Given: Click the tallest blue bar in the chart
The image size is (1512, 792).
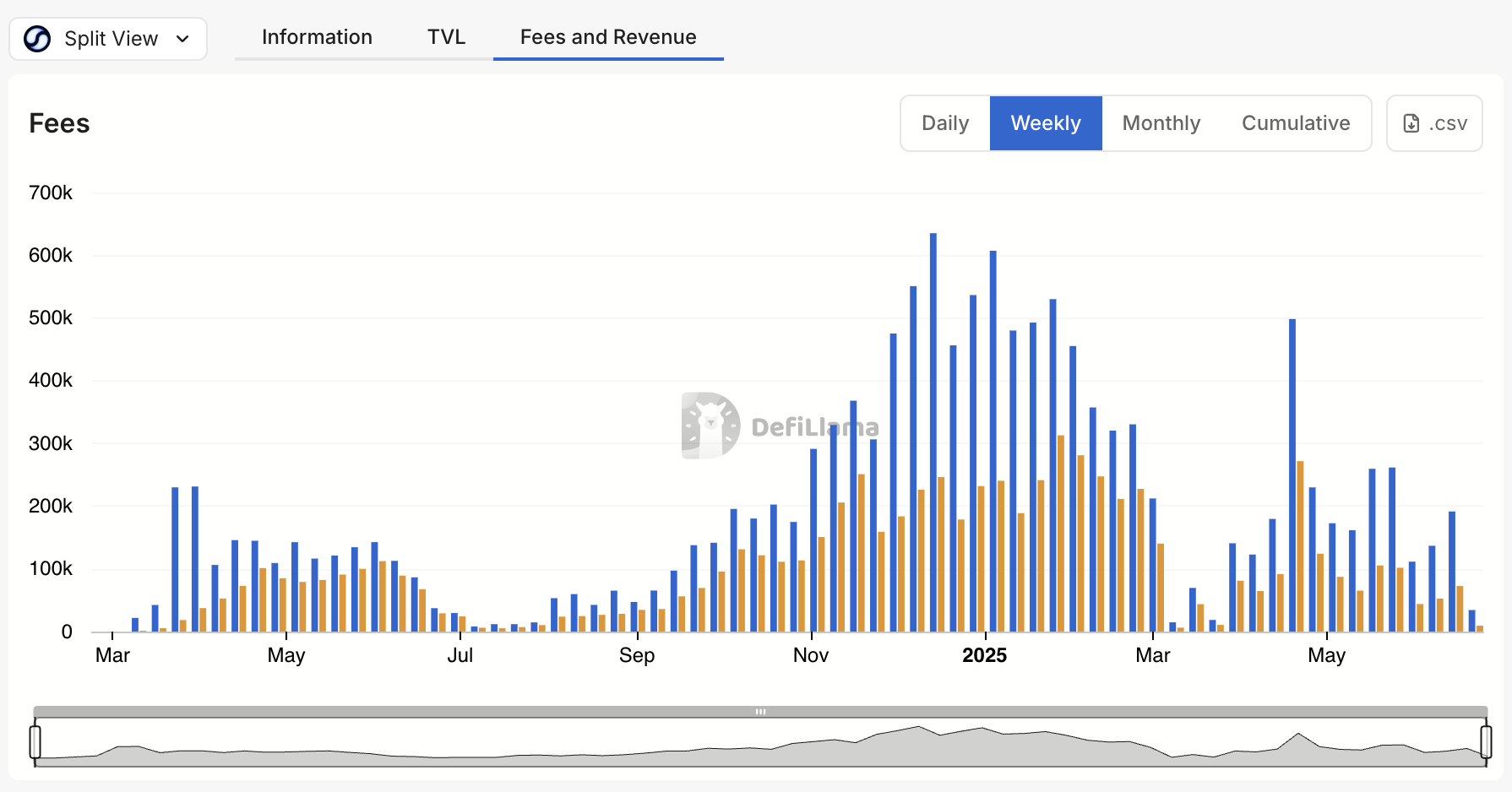Looking at the screenshot, I should pos(933,431).
